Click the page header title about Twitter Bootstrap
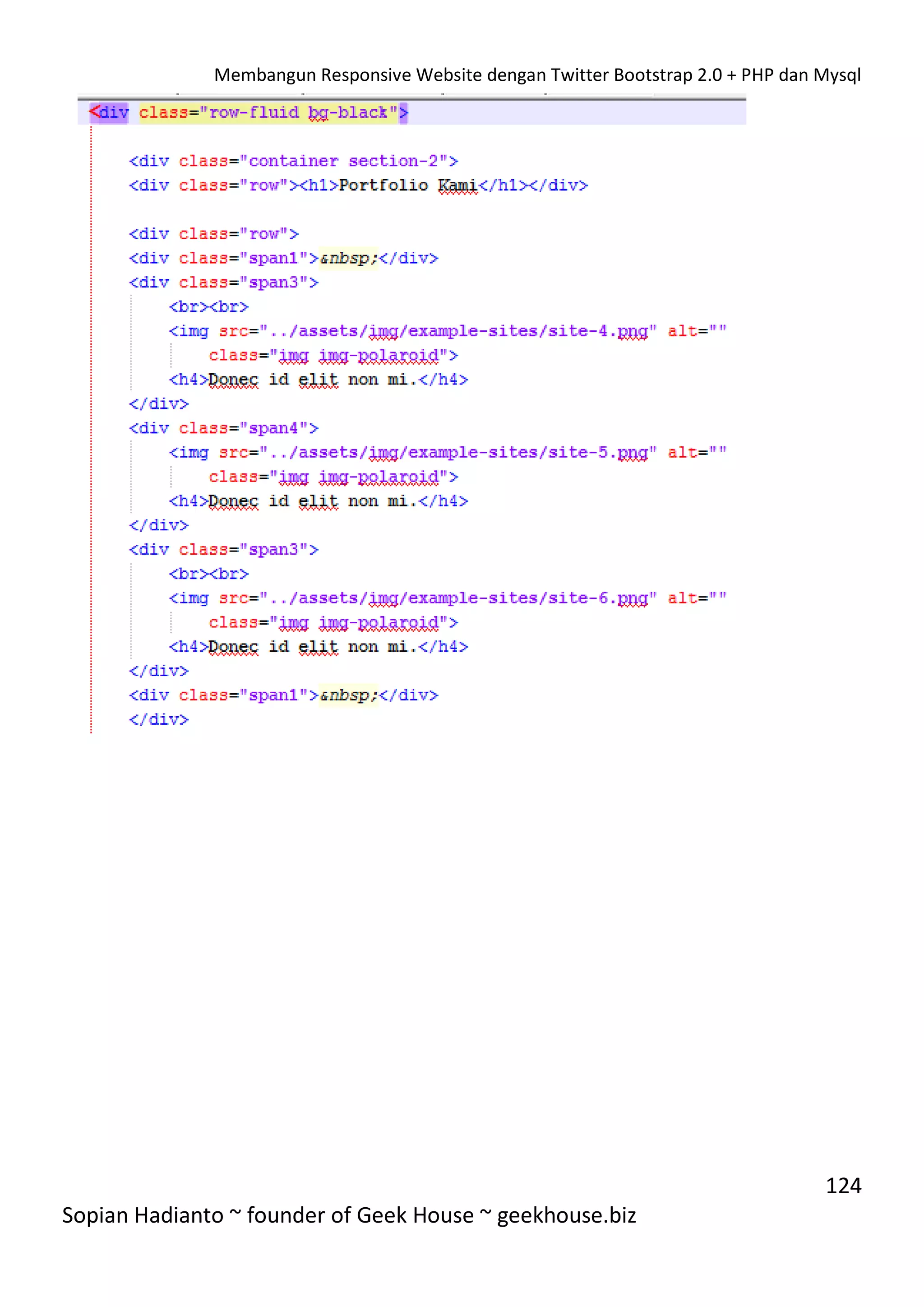924x1307 pixels. pos(537,75)
